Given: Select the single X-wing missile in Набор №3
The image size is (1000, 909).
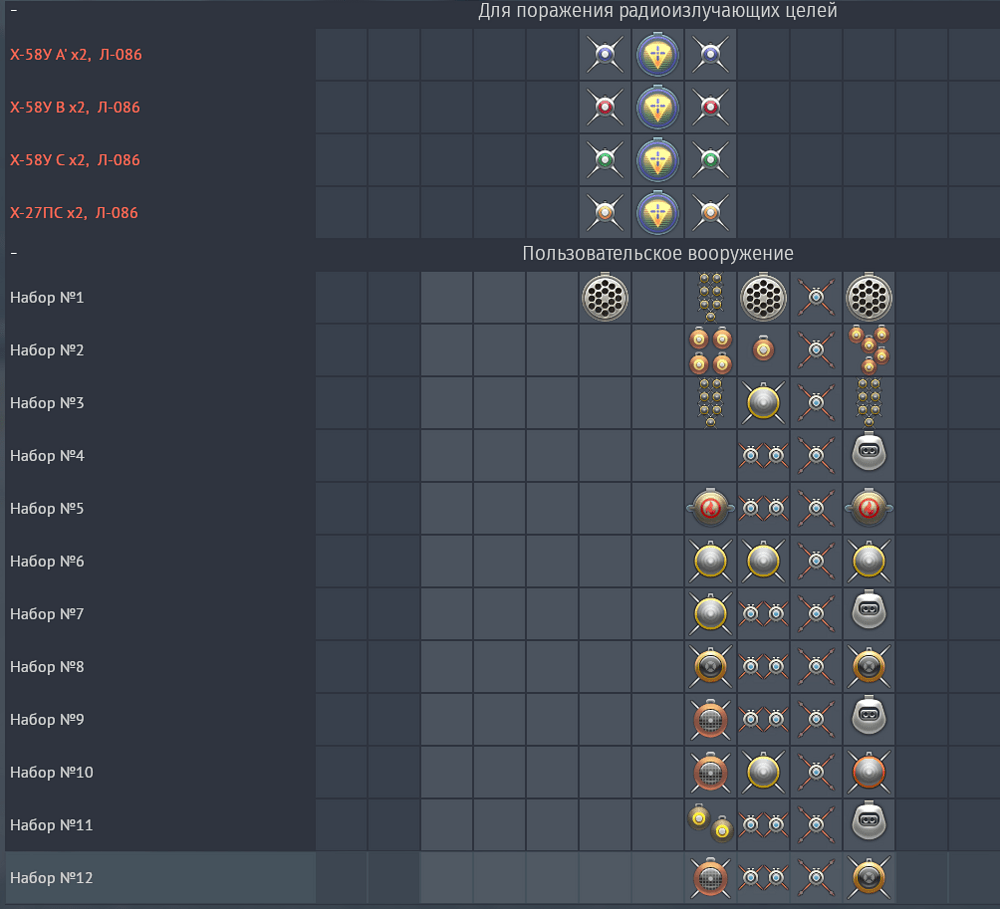Looking at the screenshot, I should click(816, 403).
